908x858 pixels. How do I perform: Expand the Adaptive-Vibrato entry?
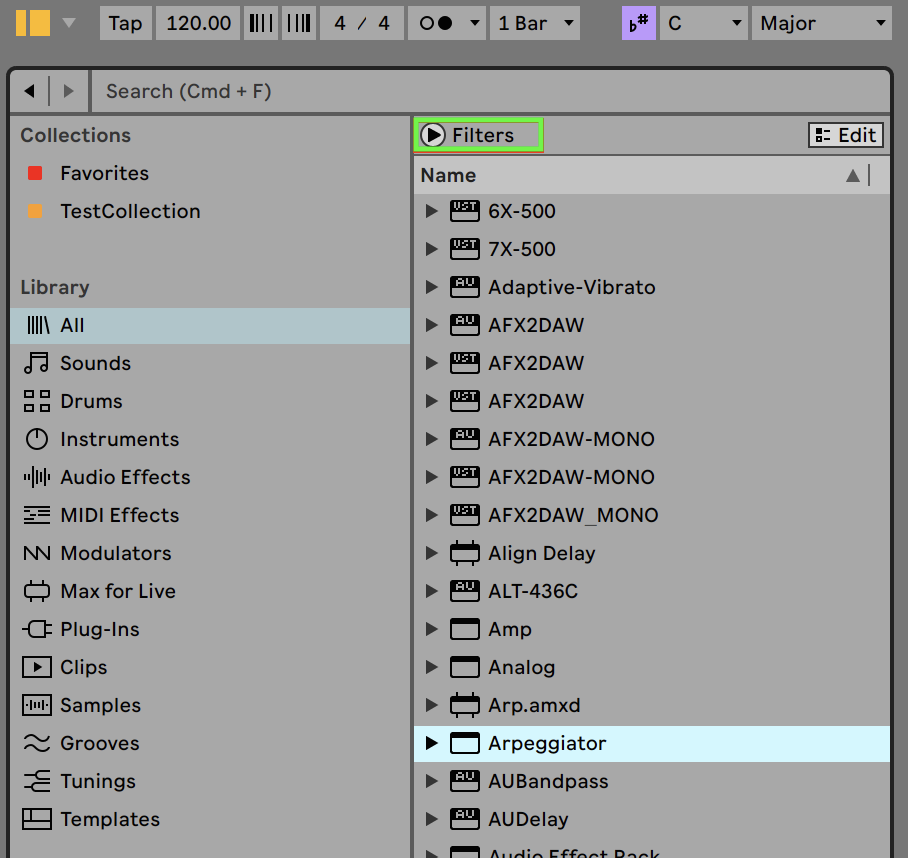coord(431,287)
